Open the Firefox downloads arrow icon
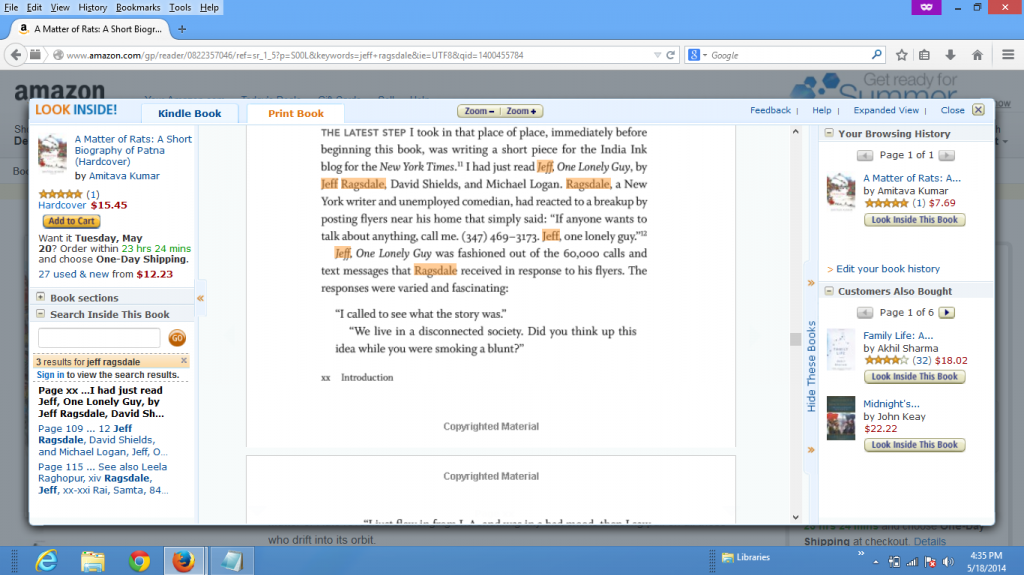1024x575 pixels. coord(951,55)
